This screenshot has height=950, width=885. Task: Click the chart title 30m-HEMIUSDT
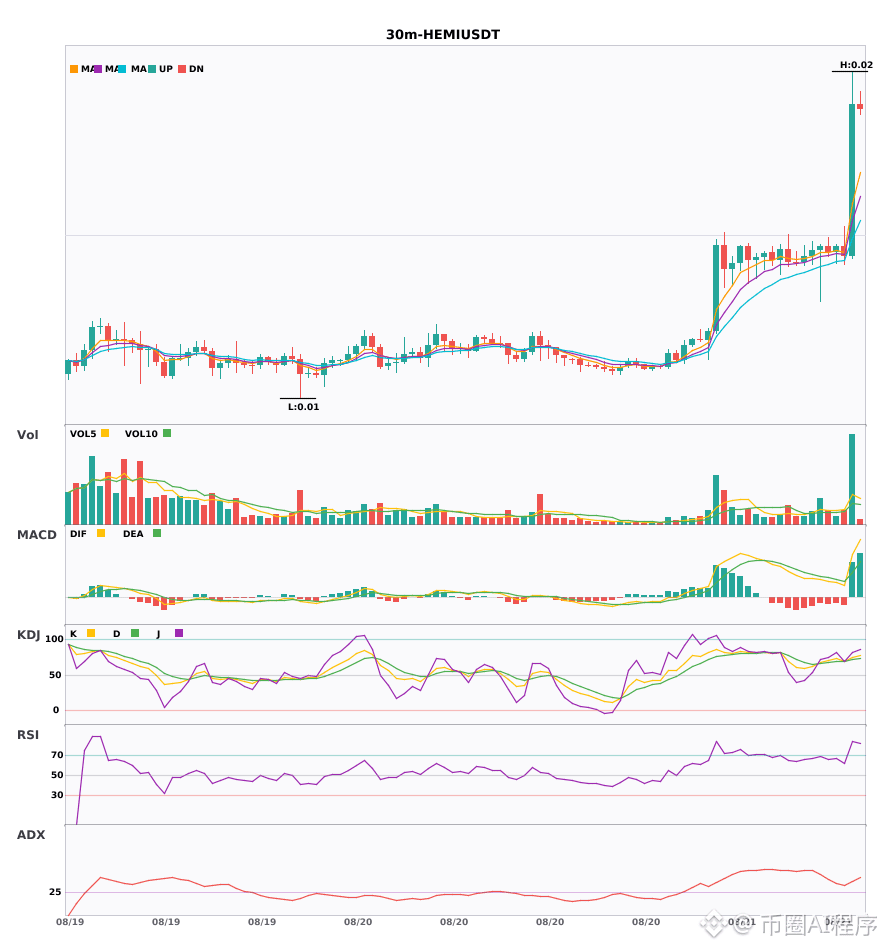pos(443,35)
